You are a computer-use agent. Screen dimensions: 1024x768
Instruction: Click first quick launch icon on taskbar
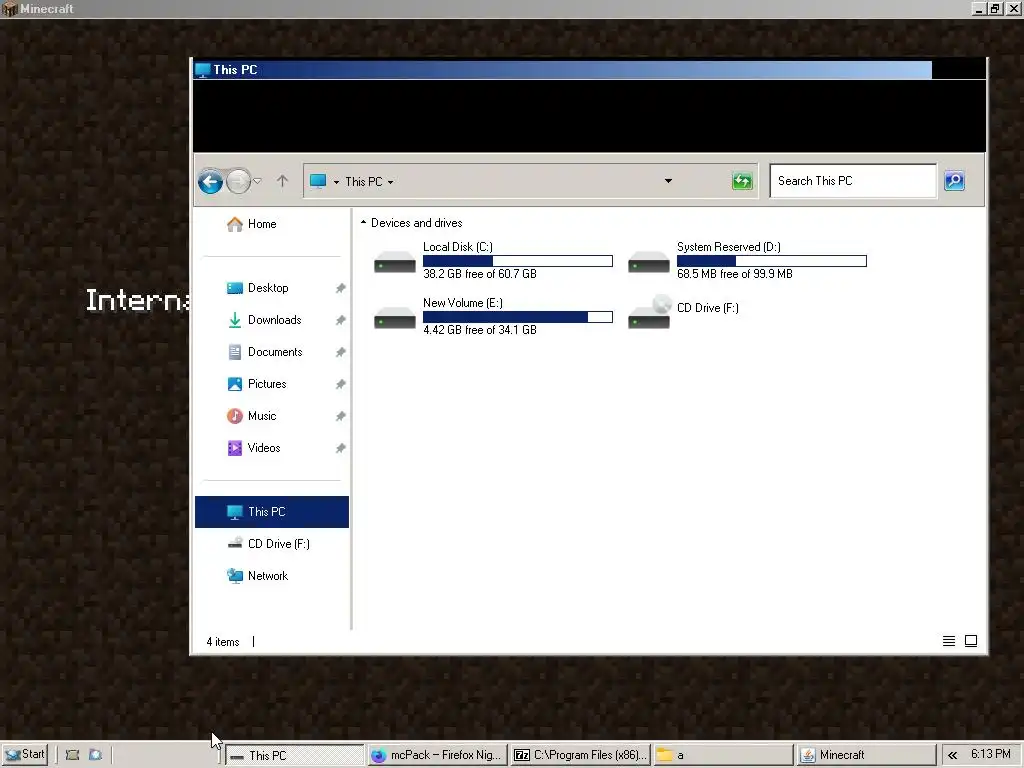72,755
